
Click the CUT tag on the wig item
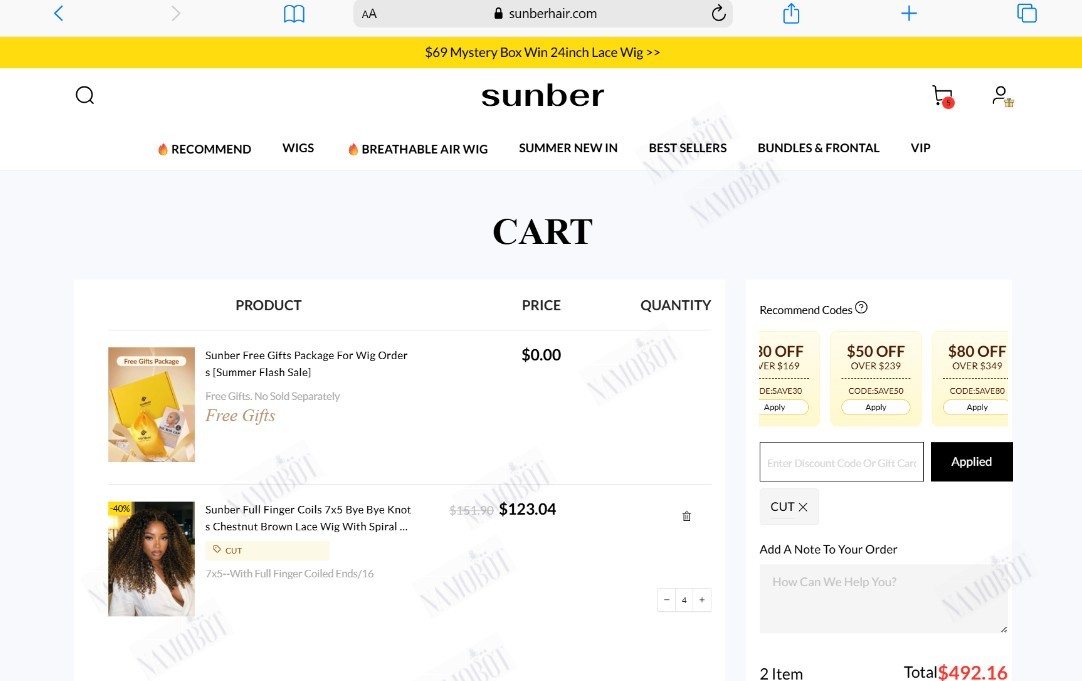point(267,551)
